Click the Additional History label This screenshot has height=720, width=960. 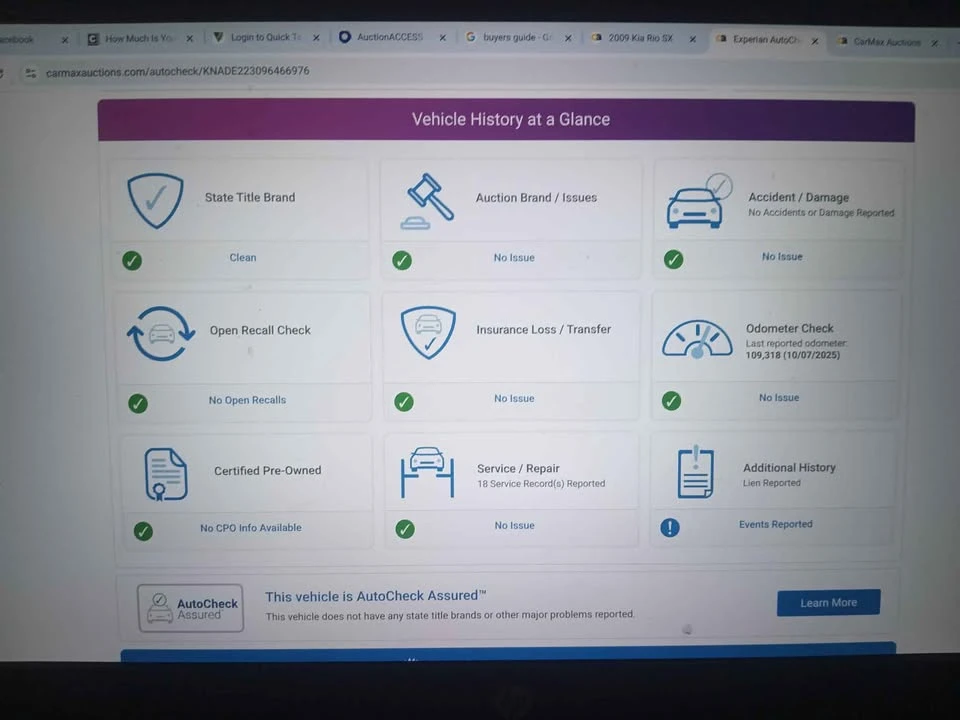789,468
